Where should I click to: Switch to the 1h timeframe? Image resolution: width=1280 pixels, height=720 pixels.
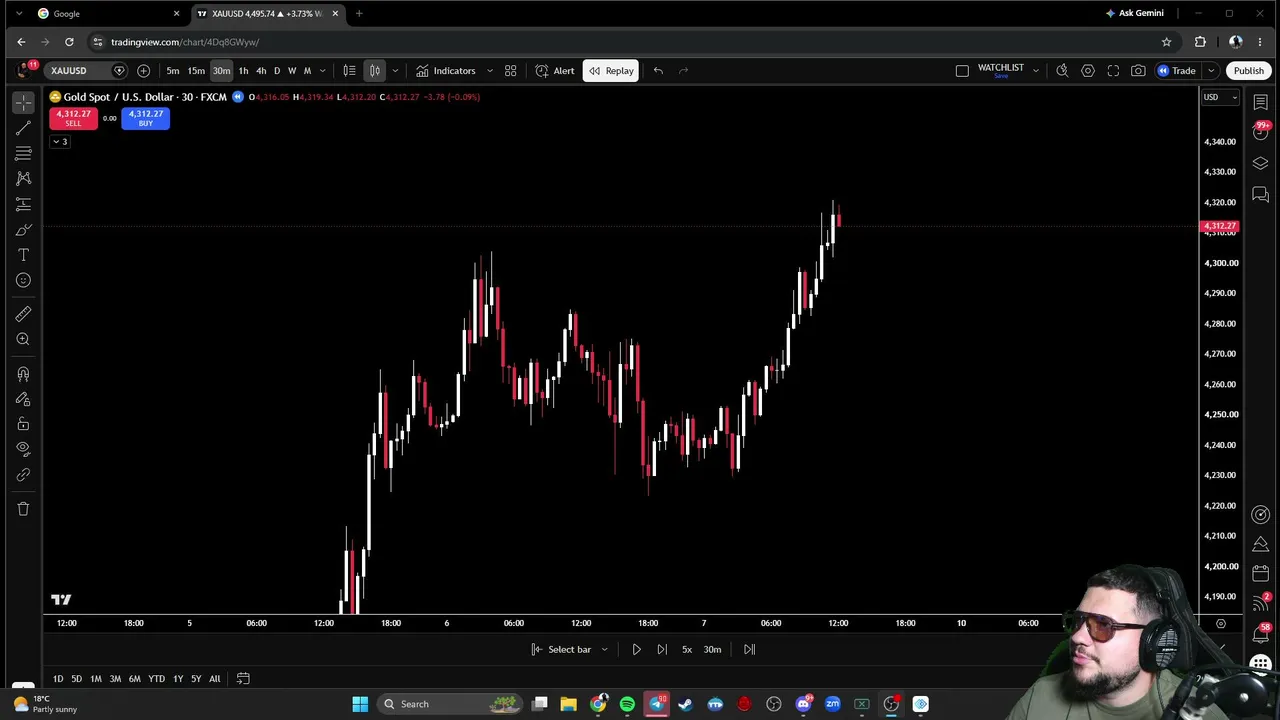point(243,71)
